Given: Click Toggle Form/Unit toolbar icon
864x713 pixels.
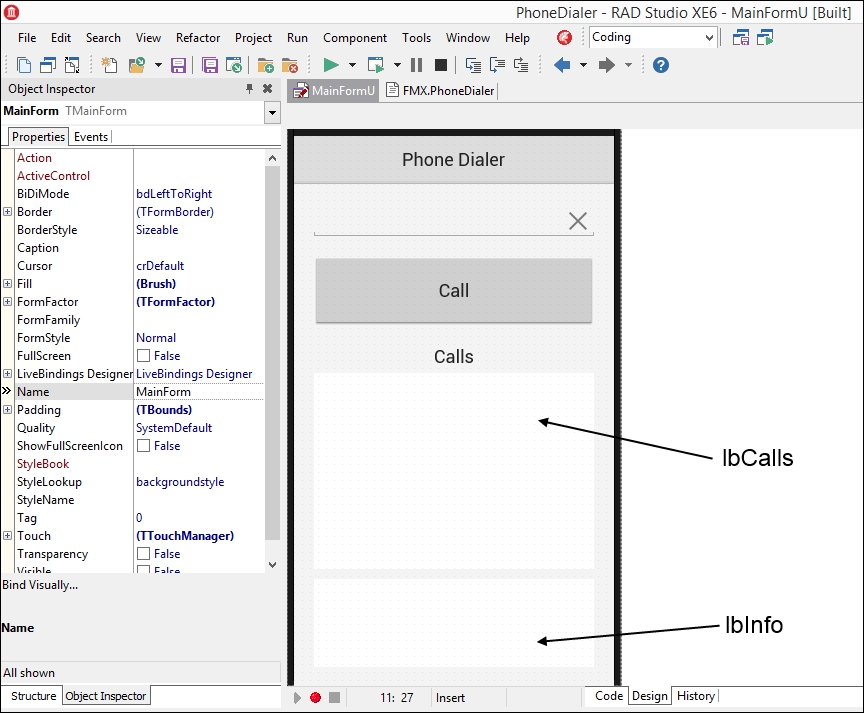Looking at the screenshot, I should 72,65.
